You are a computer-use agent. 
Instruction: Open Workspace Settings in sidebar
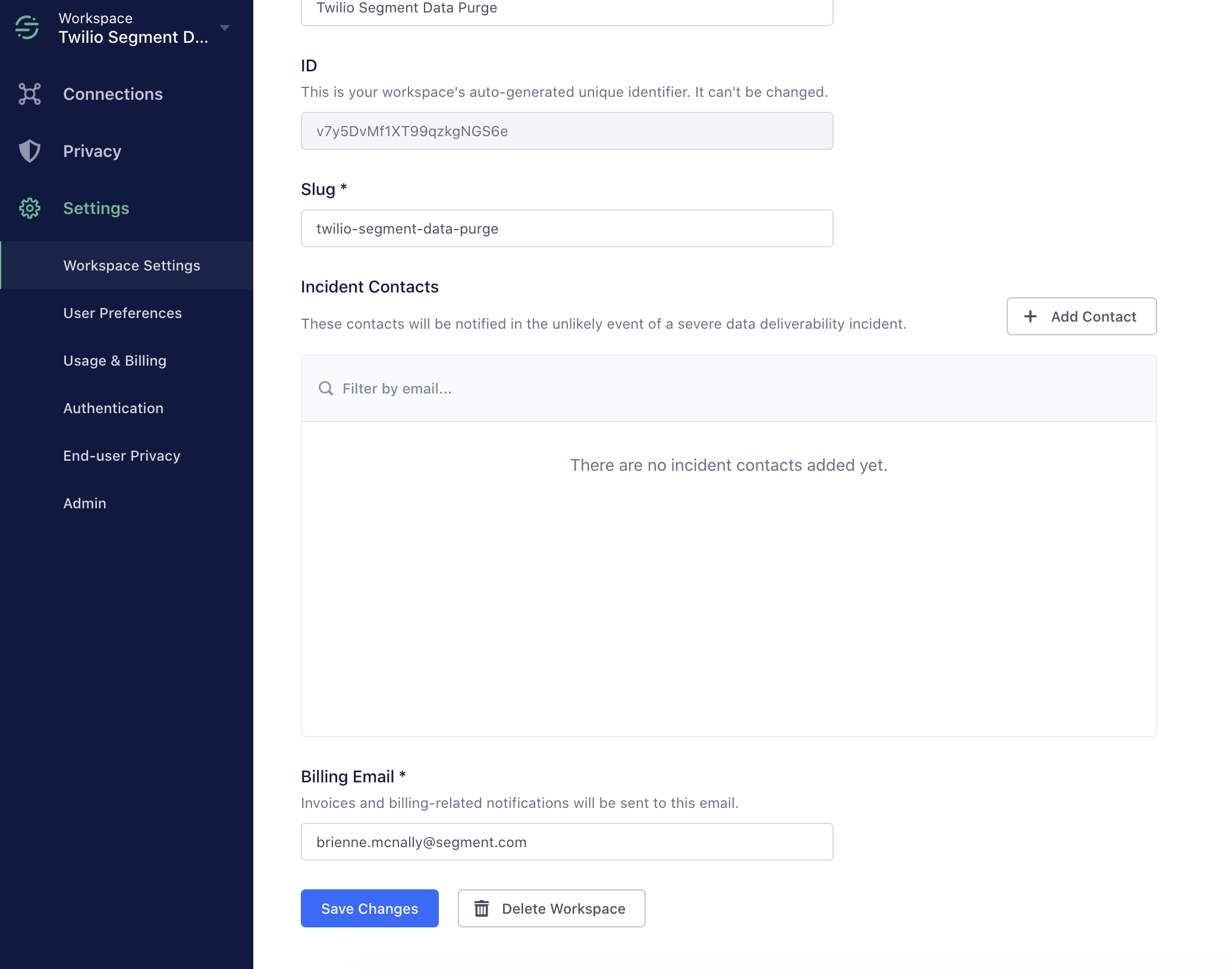coord(131,265)
